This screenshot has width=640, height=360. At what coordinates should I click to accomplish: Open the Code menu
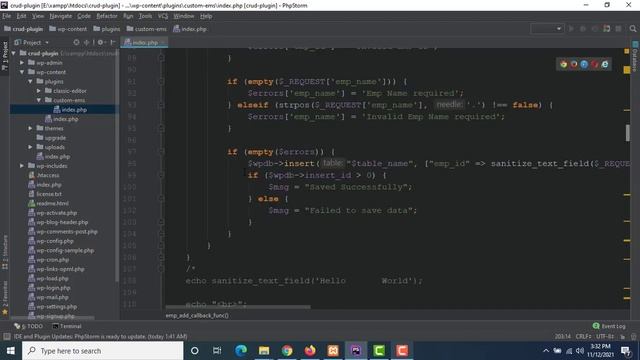[84, 16]
